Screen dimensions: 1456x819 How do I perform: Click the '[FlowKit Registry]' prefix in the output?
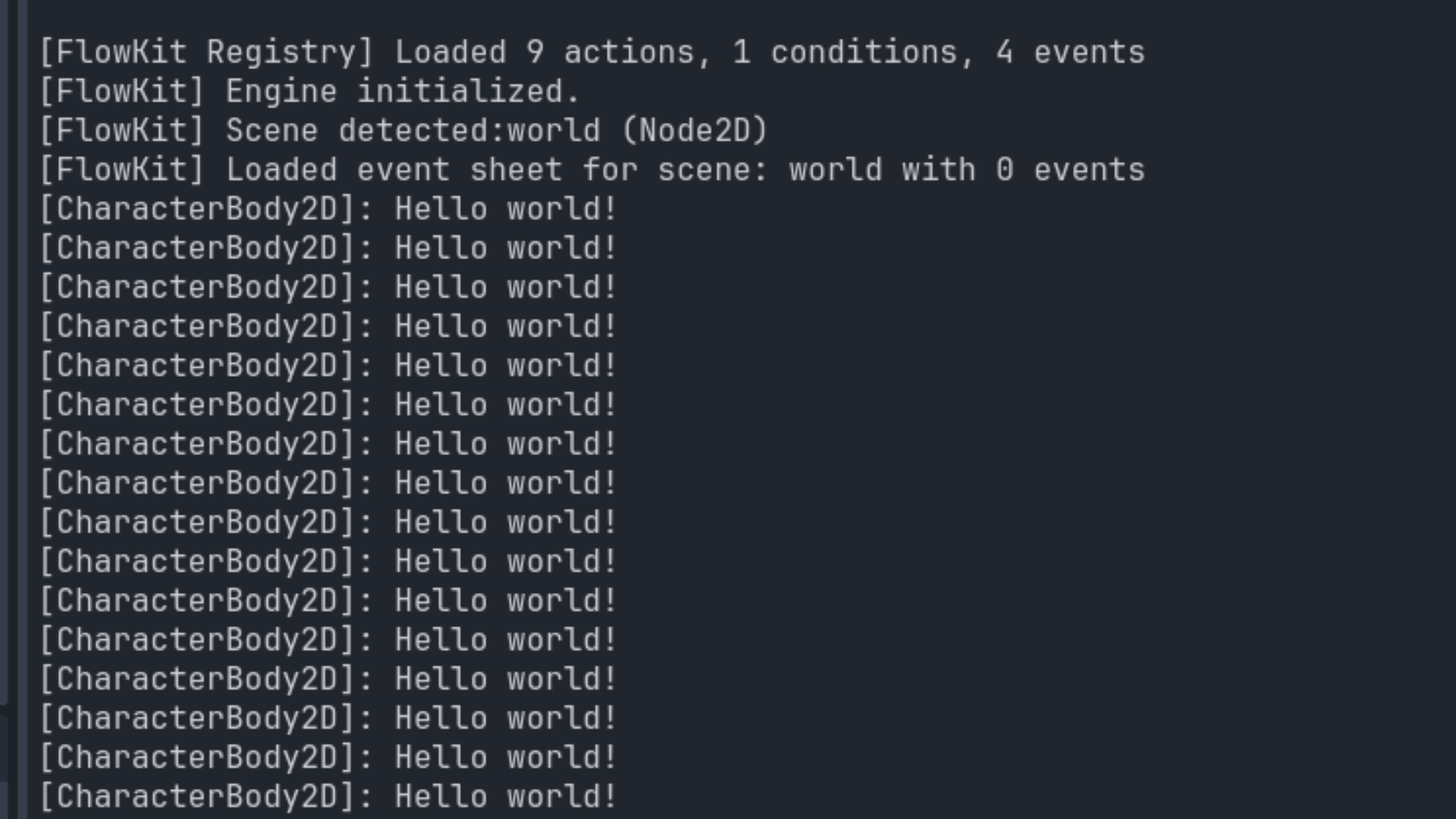(x=206, y=52)
